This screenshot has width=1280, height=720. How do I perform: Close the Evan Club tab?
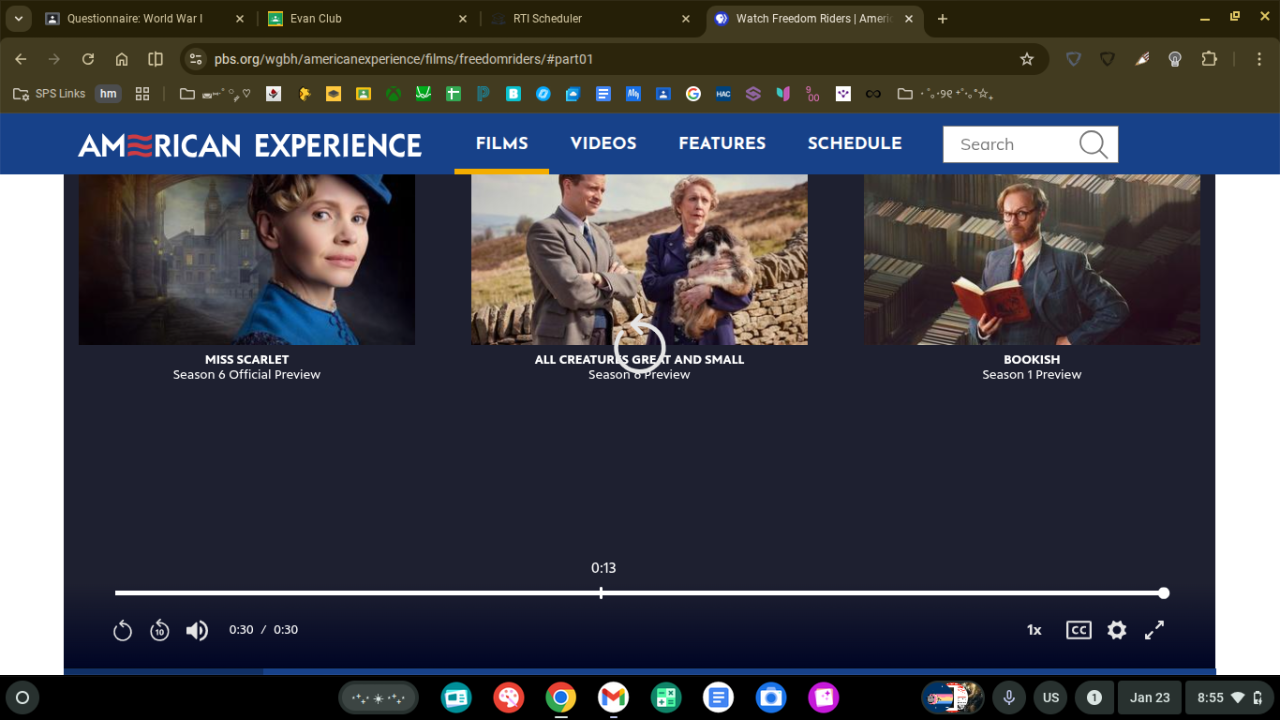[463, 19]
